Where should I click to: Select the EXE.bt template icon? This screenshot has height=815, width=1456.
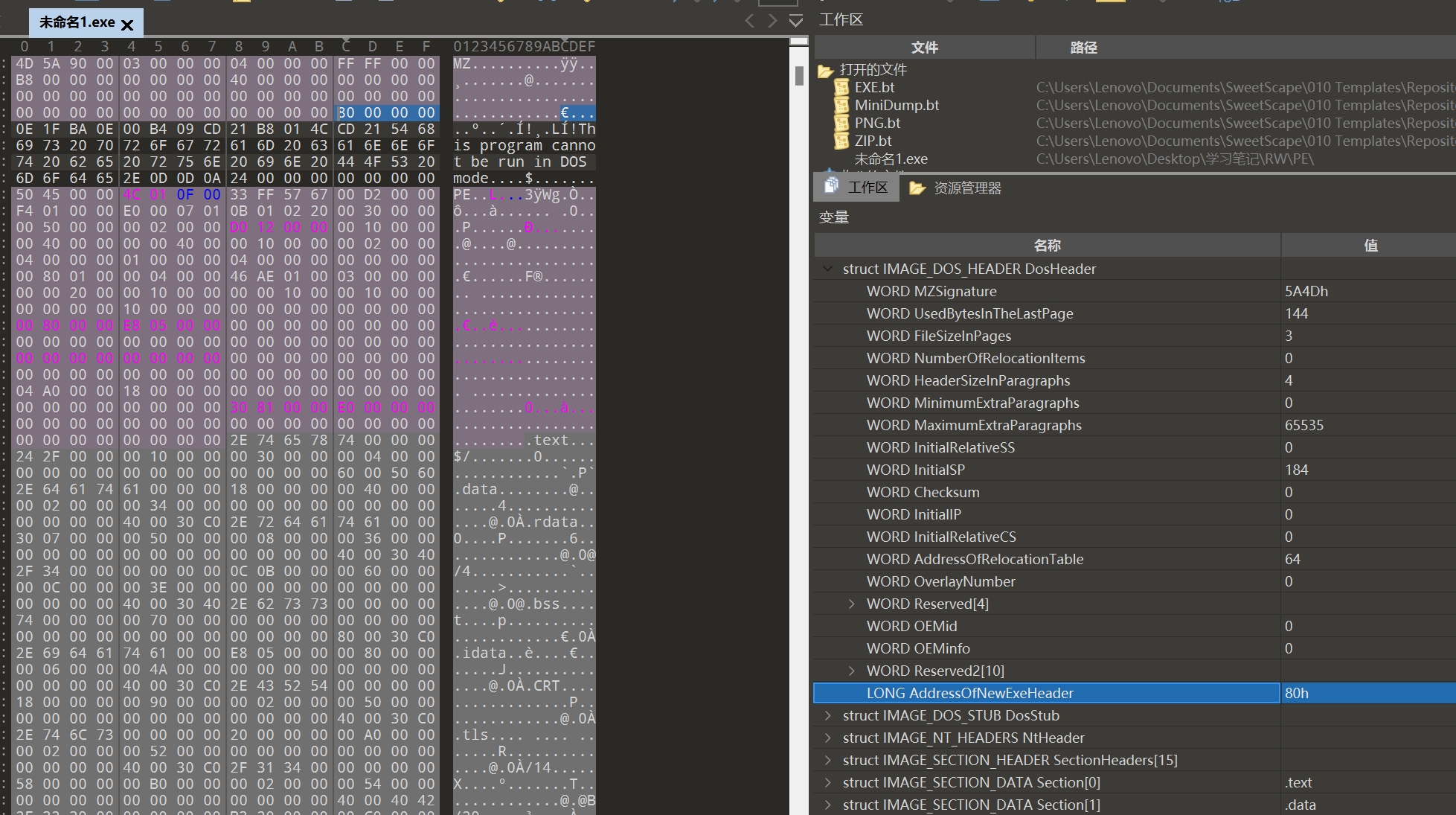[x=841, y=87]
